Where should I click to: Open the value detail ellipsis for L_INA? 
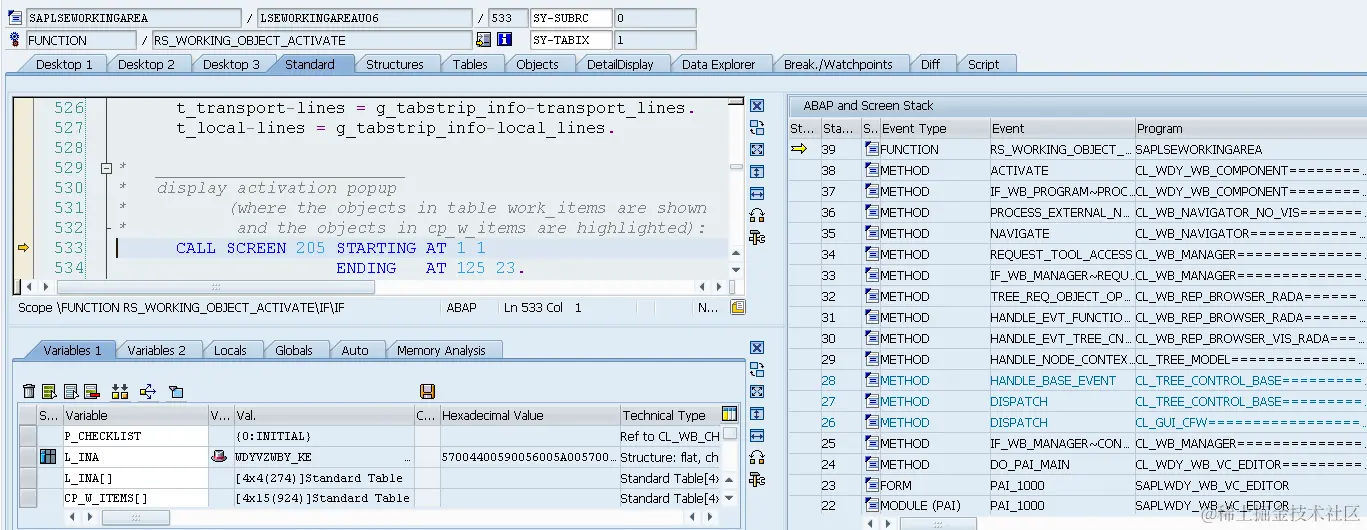tap(407, 457)
